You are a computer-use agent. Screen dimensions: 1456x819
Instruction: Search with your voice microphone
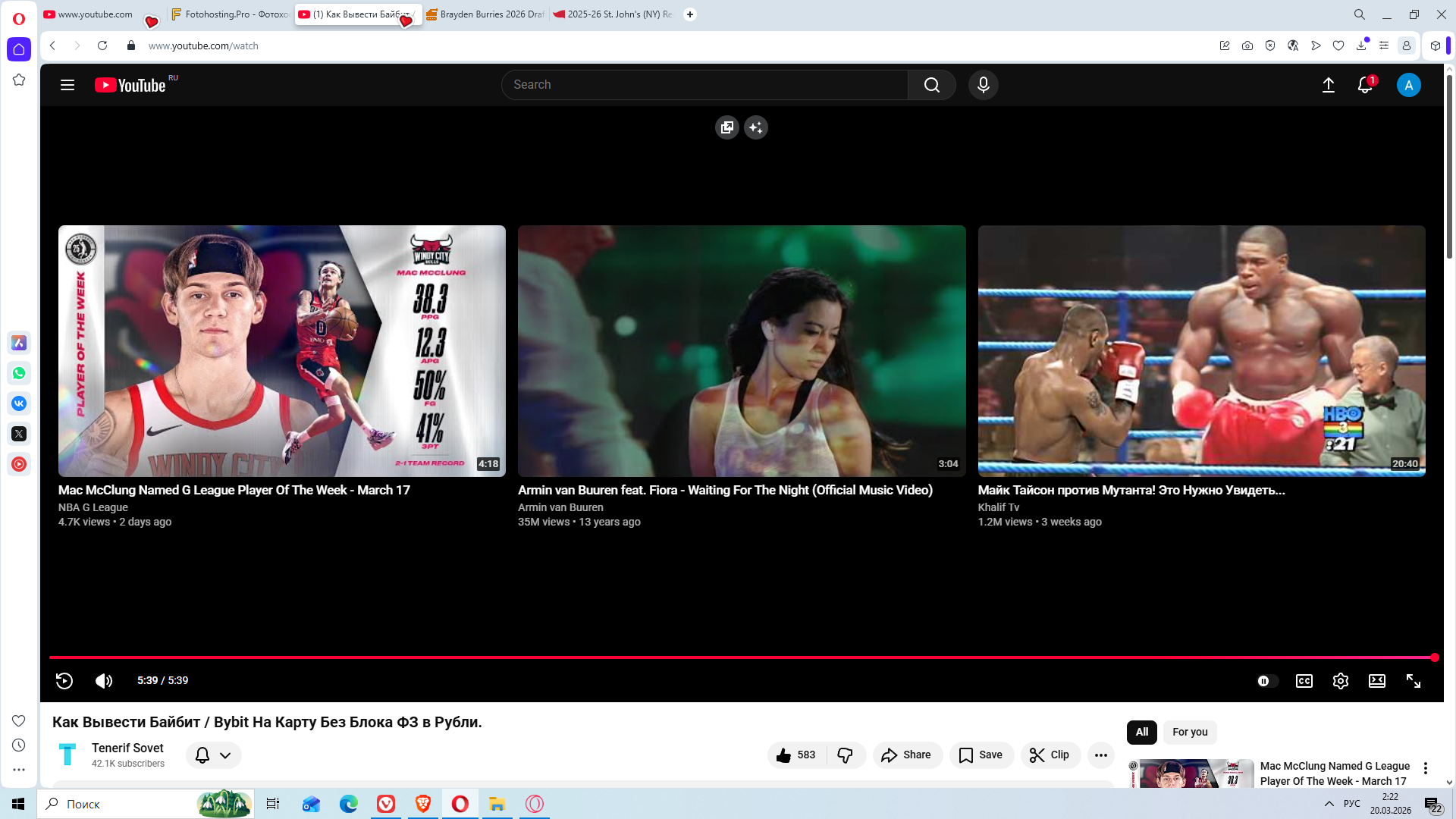pos(983,85)
